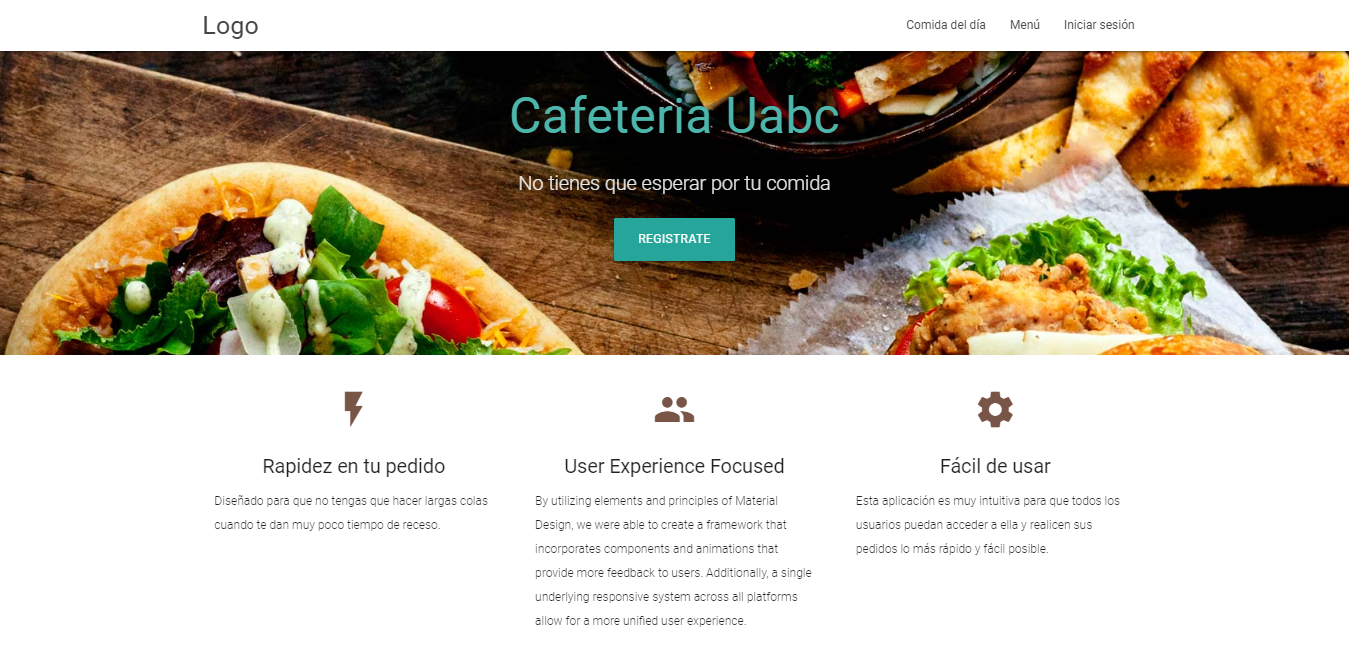The image size is (1349, 658).
Task: Select the Cafeteria Uabc heading
Action: (x=674, y=116)
